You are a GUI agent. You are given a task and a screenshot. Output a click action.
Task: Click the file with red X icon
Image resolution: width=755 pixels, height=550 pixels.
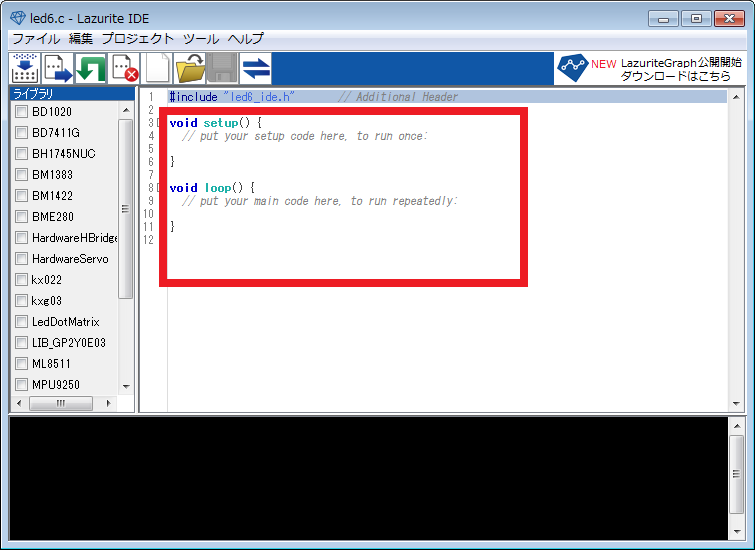click(x=124, y=68)
